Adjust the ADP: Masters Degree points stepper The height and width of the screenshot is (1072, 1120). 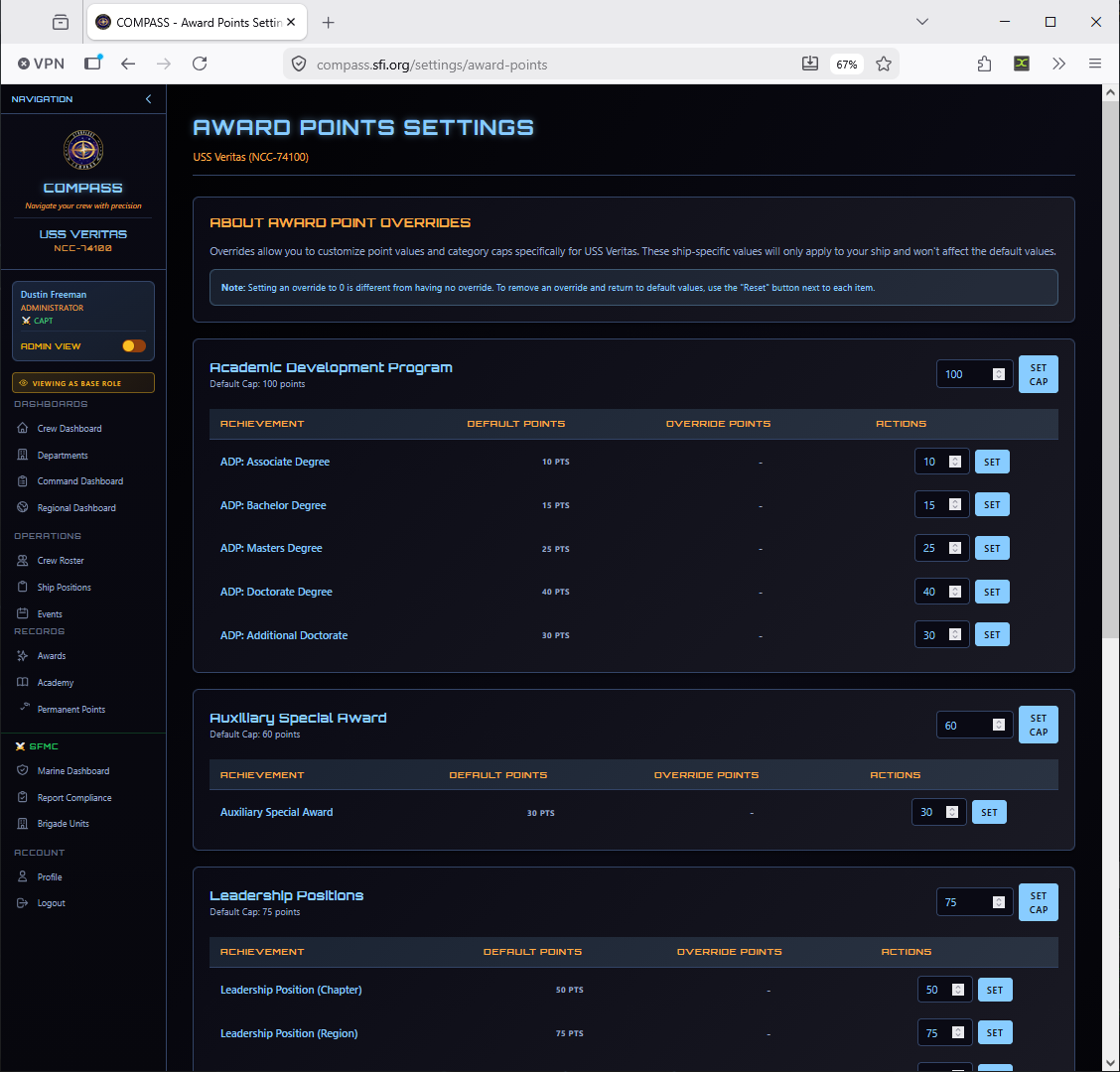pyautogui.click(x=955, y=548)
